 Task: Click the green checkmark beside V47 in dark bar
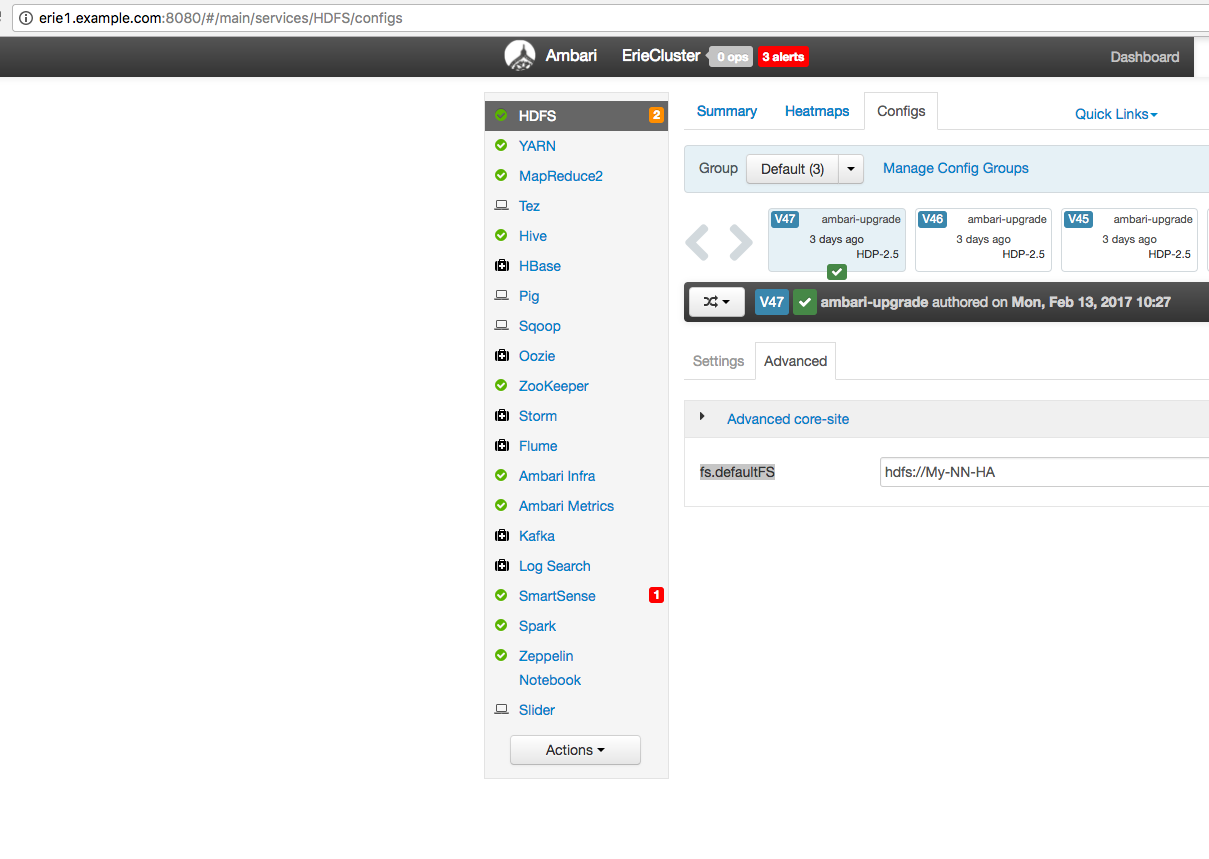pos(805,301)
